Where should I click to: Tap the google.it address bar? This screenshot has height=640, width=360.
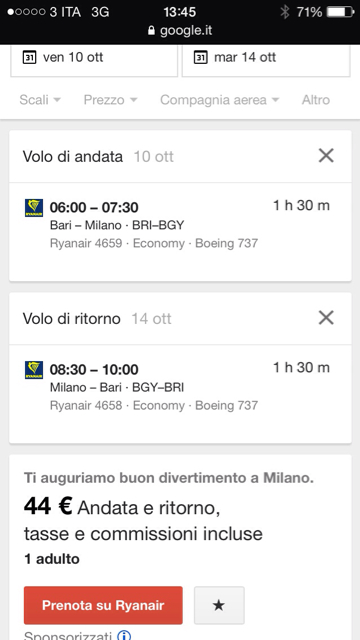tap(180, 31)
